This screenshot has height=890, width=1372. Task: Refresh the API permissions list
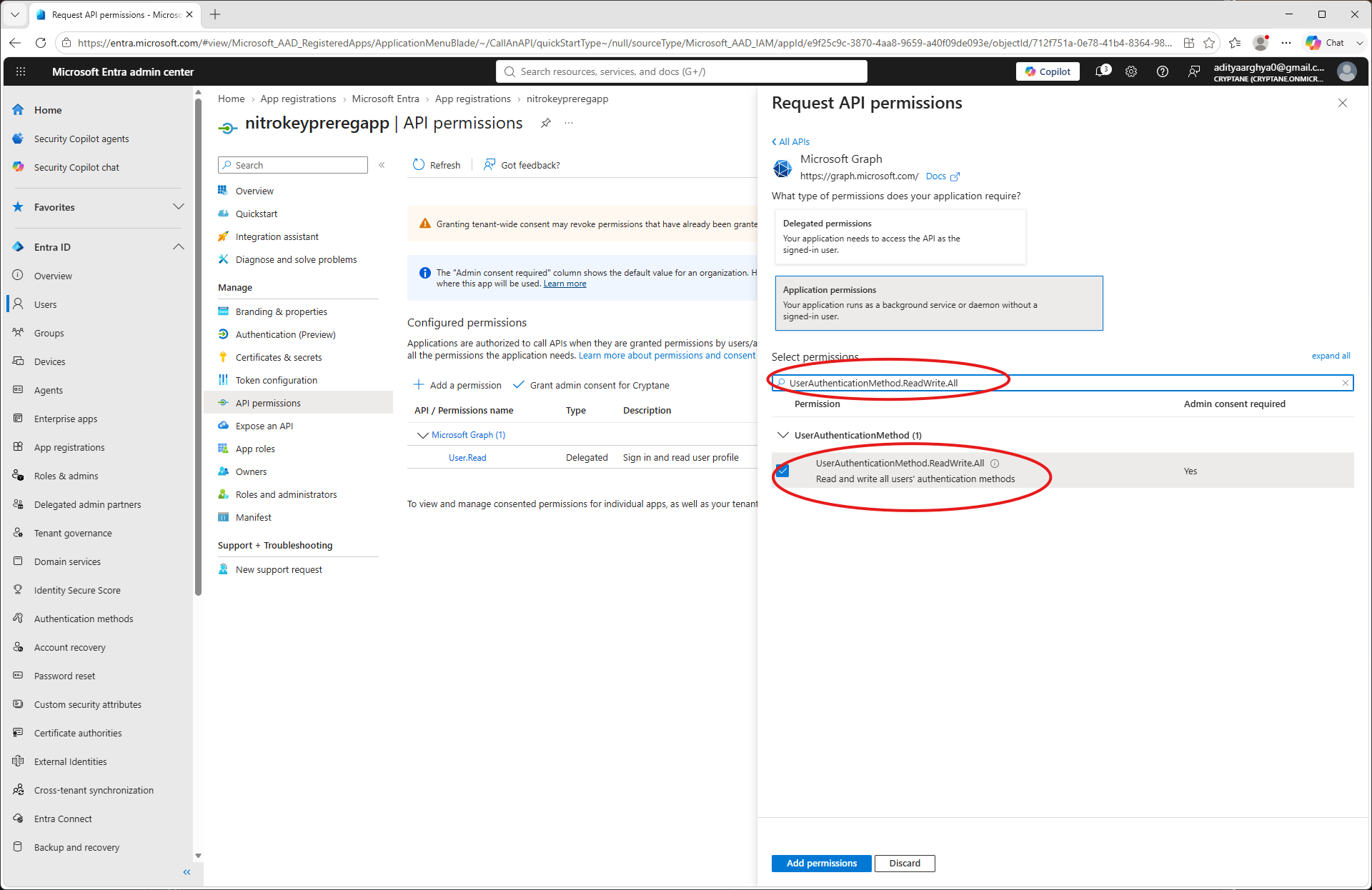point(437,165)
